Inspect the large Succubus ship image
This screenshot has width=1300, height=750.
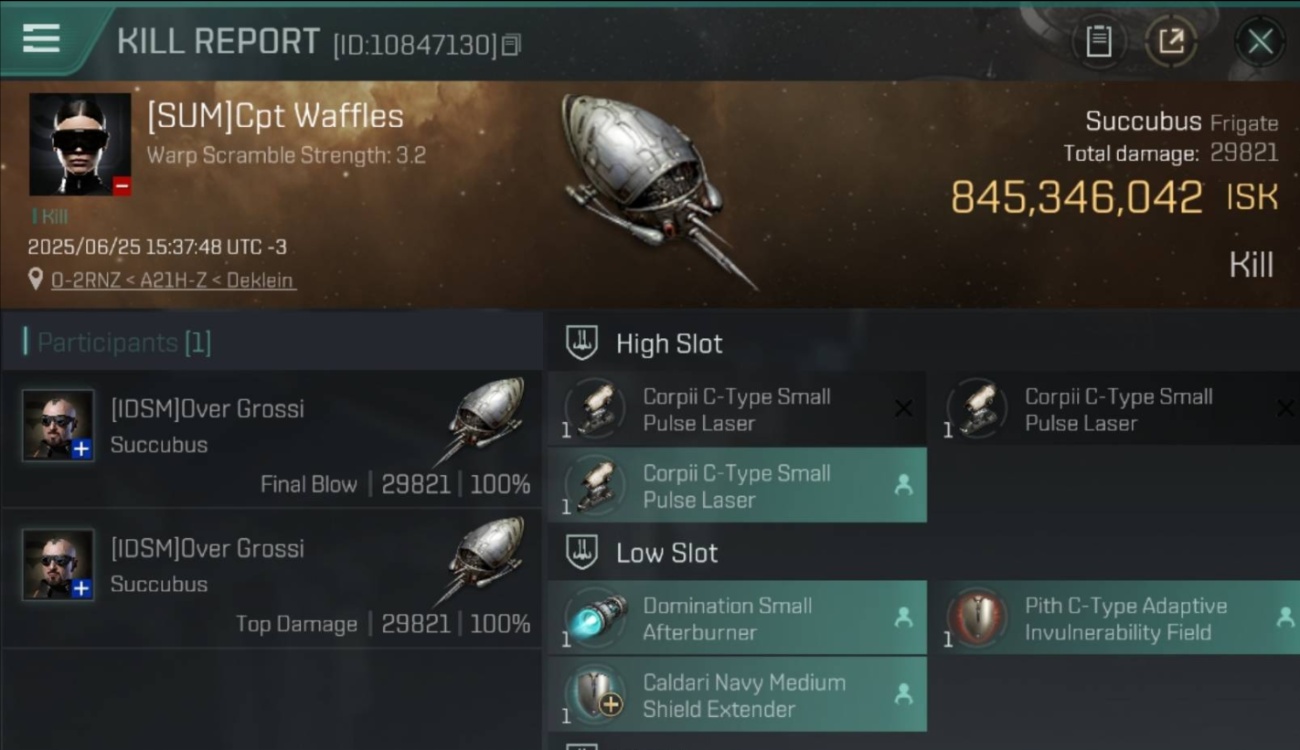tap(655, 190)
